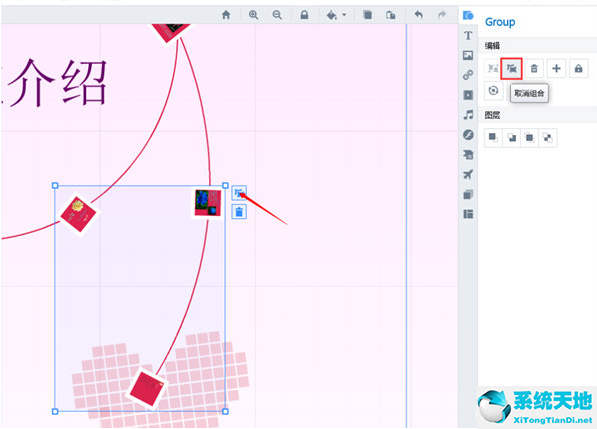The image size is (597, 429).
Task: Open the Text tool in the sidebar
Action: pyautogui.click(x=468, y=35)
